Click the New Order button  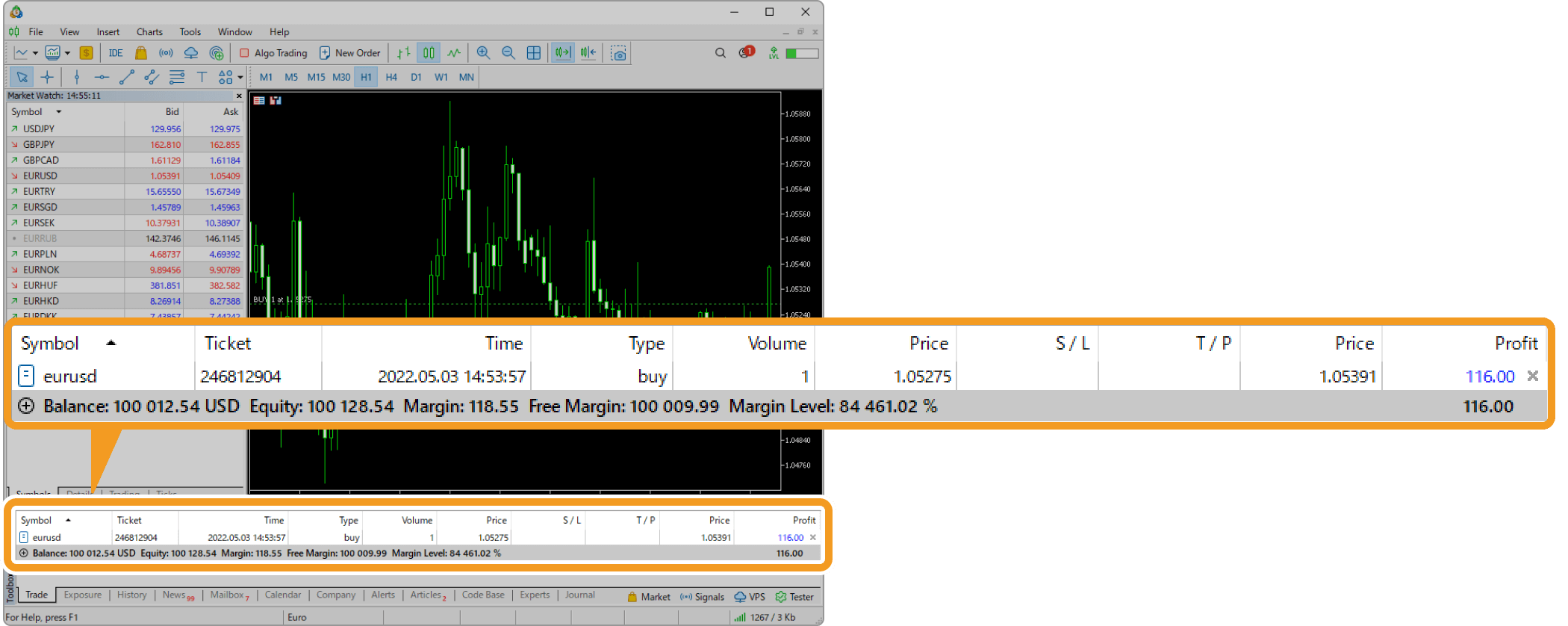(350, 53)
